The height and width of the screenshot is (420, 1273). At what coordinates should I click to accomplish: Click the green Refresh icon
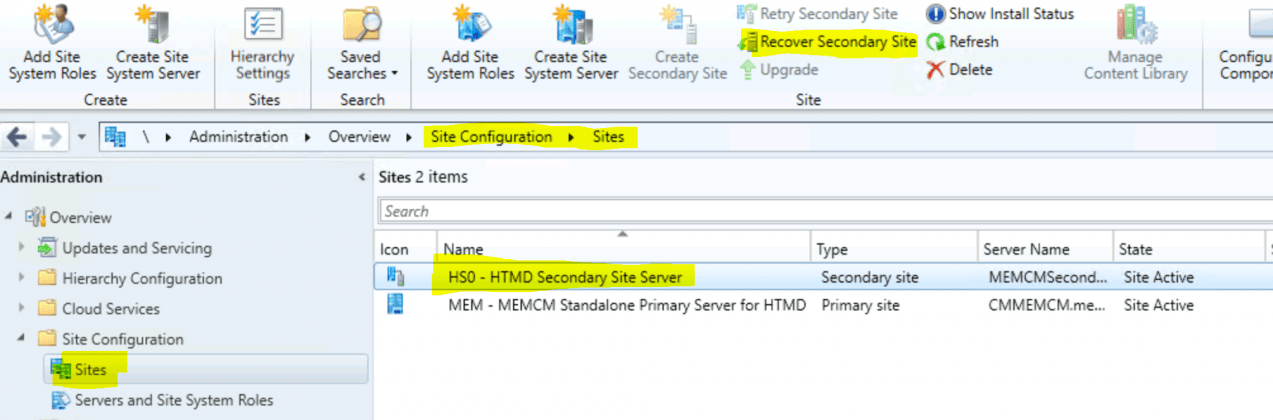pyautogui.click(x=936, y=42)
